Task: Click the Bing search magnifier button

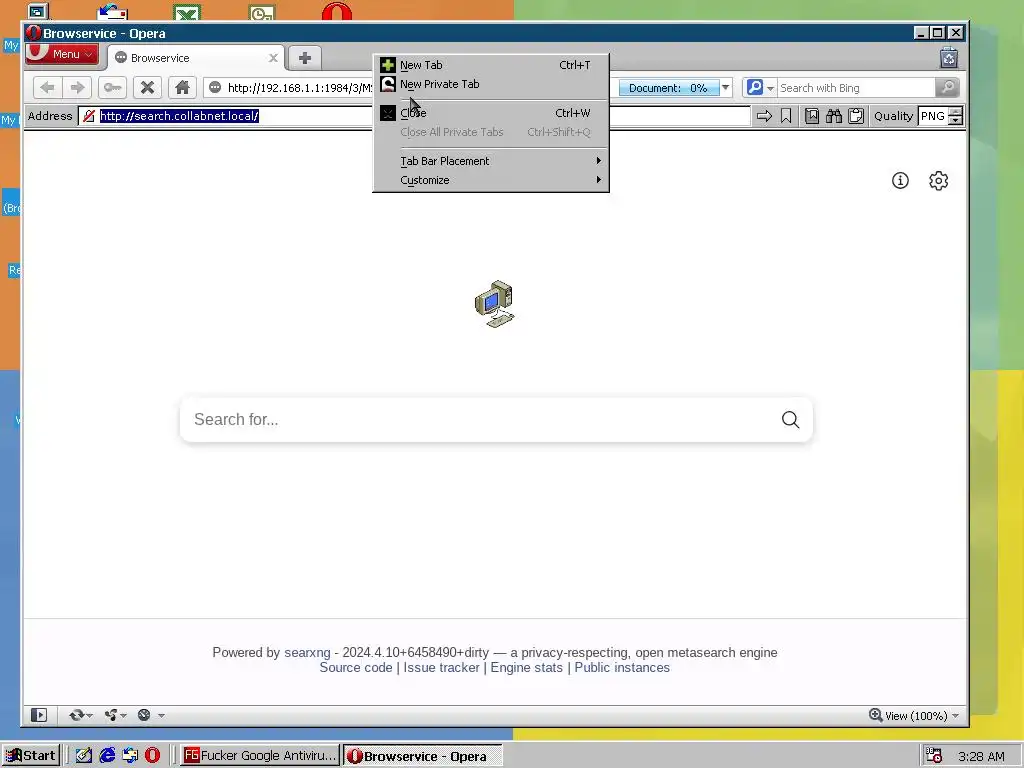Action: coord(947,88)
